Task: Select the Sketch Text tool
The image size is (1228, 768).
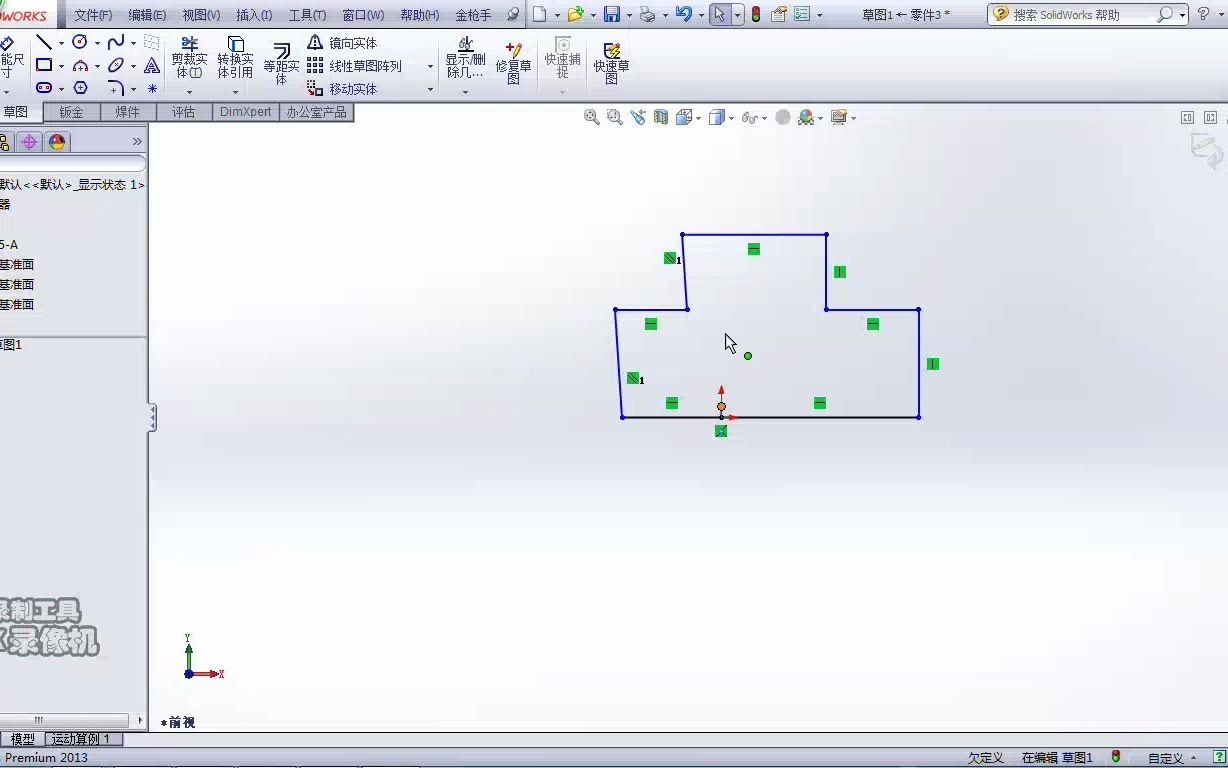Action: point(151,64)
